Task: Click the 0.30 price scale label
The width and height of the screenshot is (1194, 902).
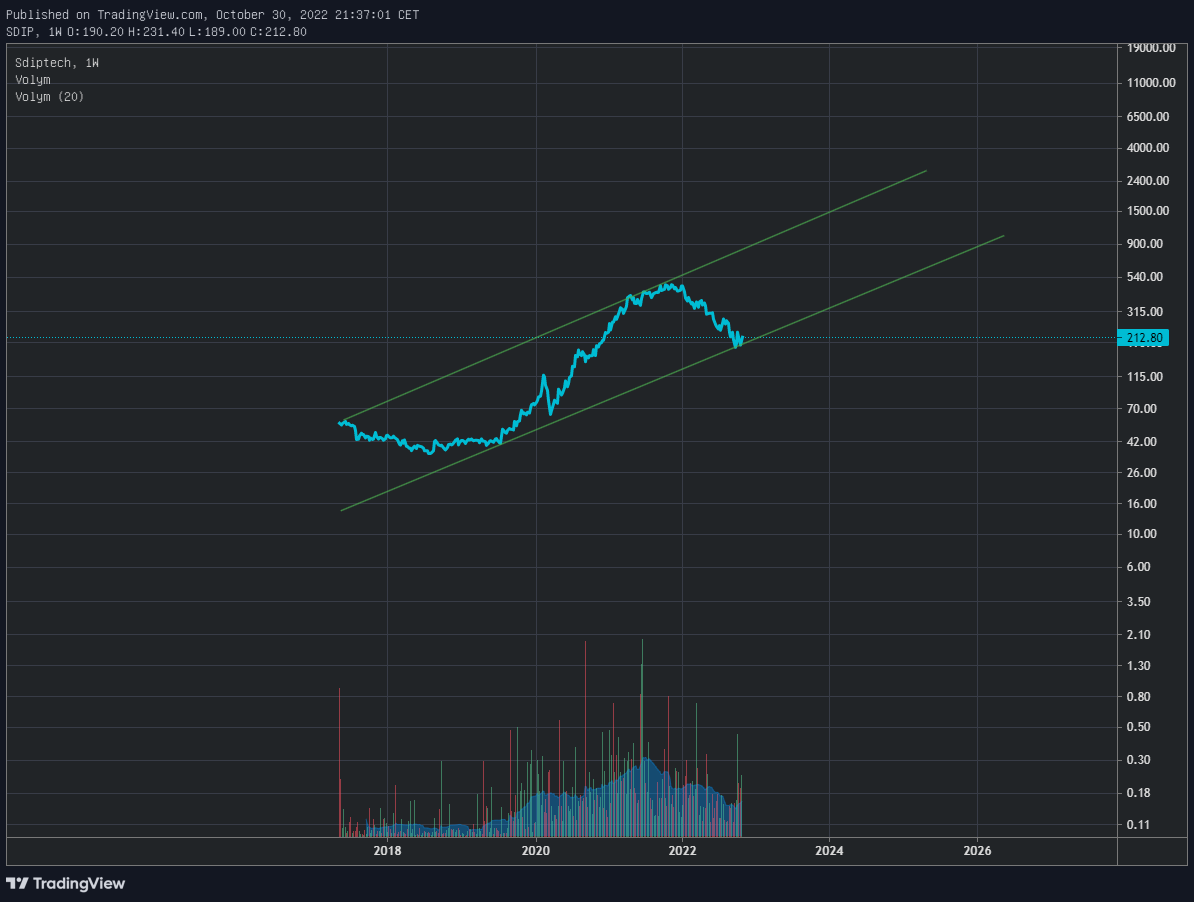Action: 1139,760
